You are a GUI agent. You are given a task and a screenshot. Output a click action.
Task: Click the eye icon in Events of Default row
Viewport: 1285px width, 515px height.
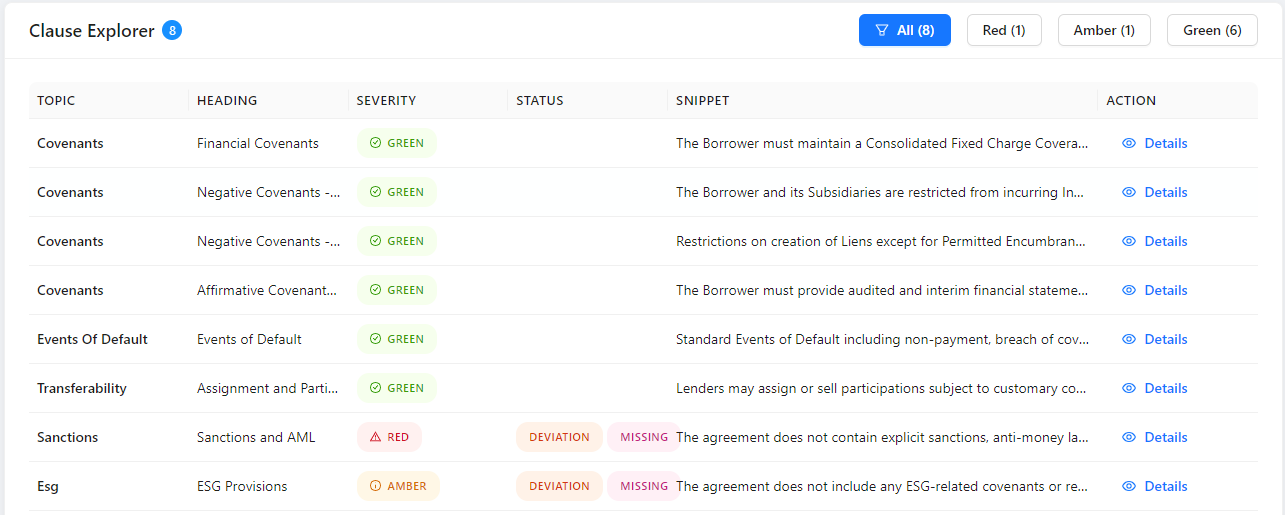pos(1129,339)
